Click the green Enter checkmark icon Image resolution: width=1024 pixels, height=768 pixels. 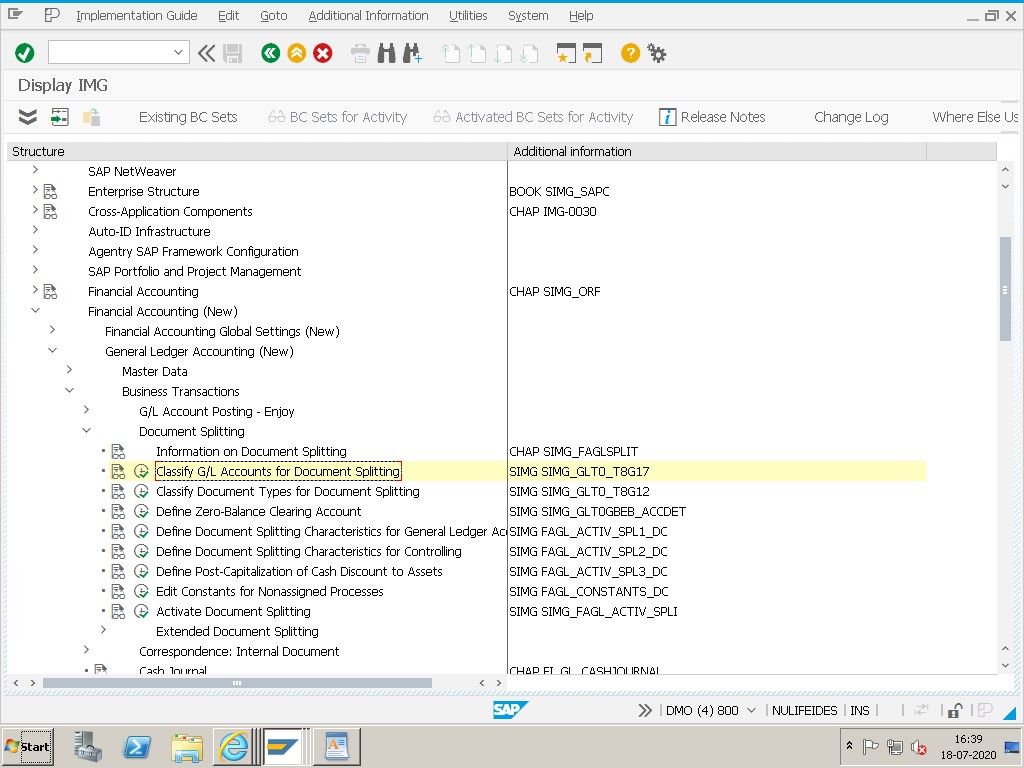(25, 53)
